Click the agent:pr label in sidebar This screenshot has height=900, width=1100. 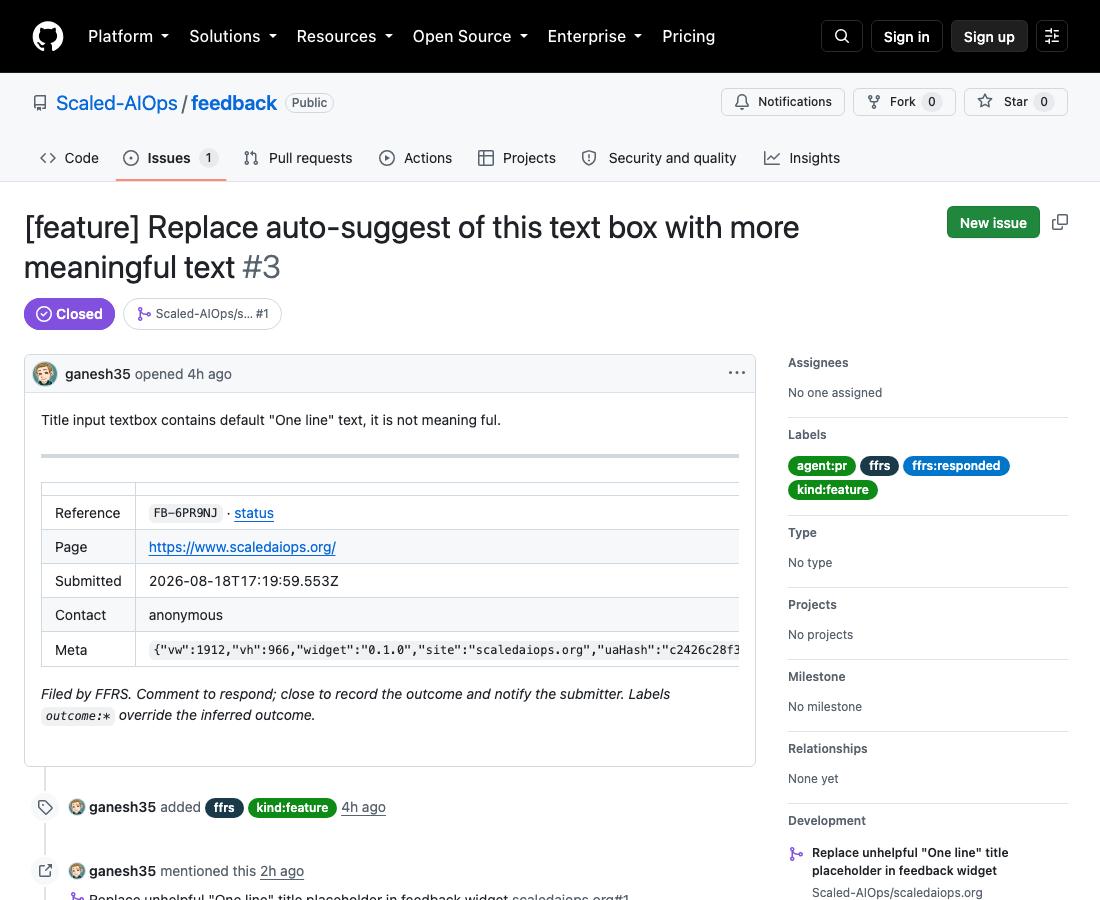pos(821,466)
